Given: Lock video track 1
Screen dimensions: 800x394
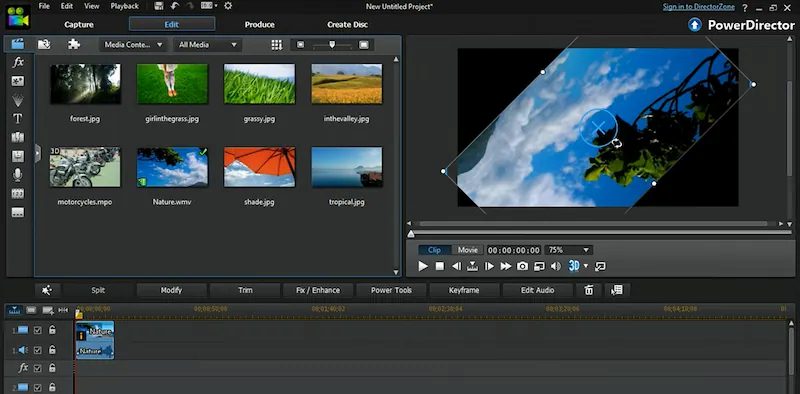Looking at the screenshot, I should (x=52, y=330).
